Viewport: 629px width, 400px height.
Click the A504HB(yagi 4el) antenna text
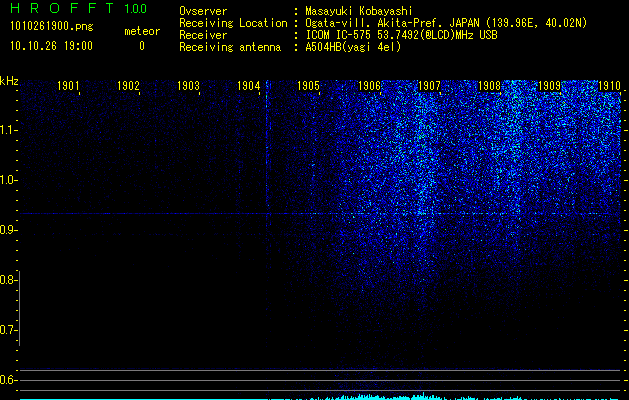click(353, 47)
